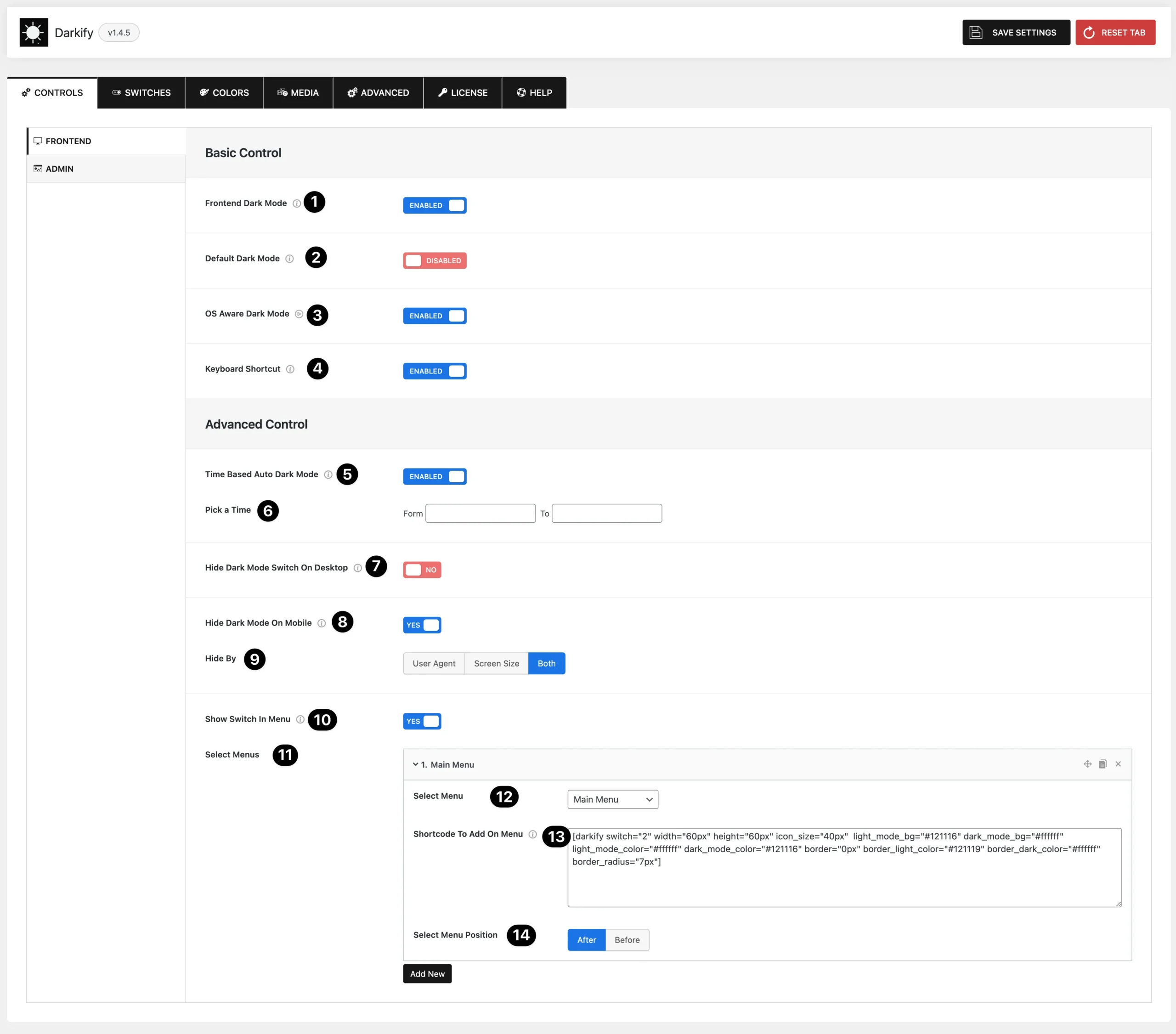Switch to the Advanced tab

(x=378, y=93)
